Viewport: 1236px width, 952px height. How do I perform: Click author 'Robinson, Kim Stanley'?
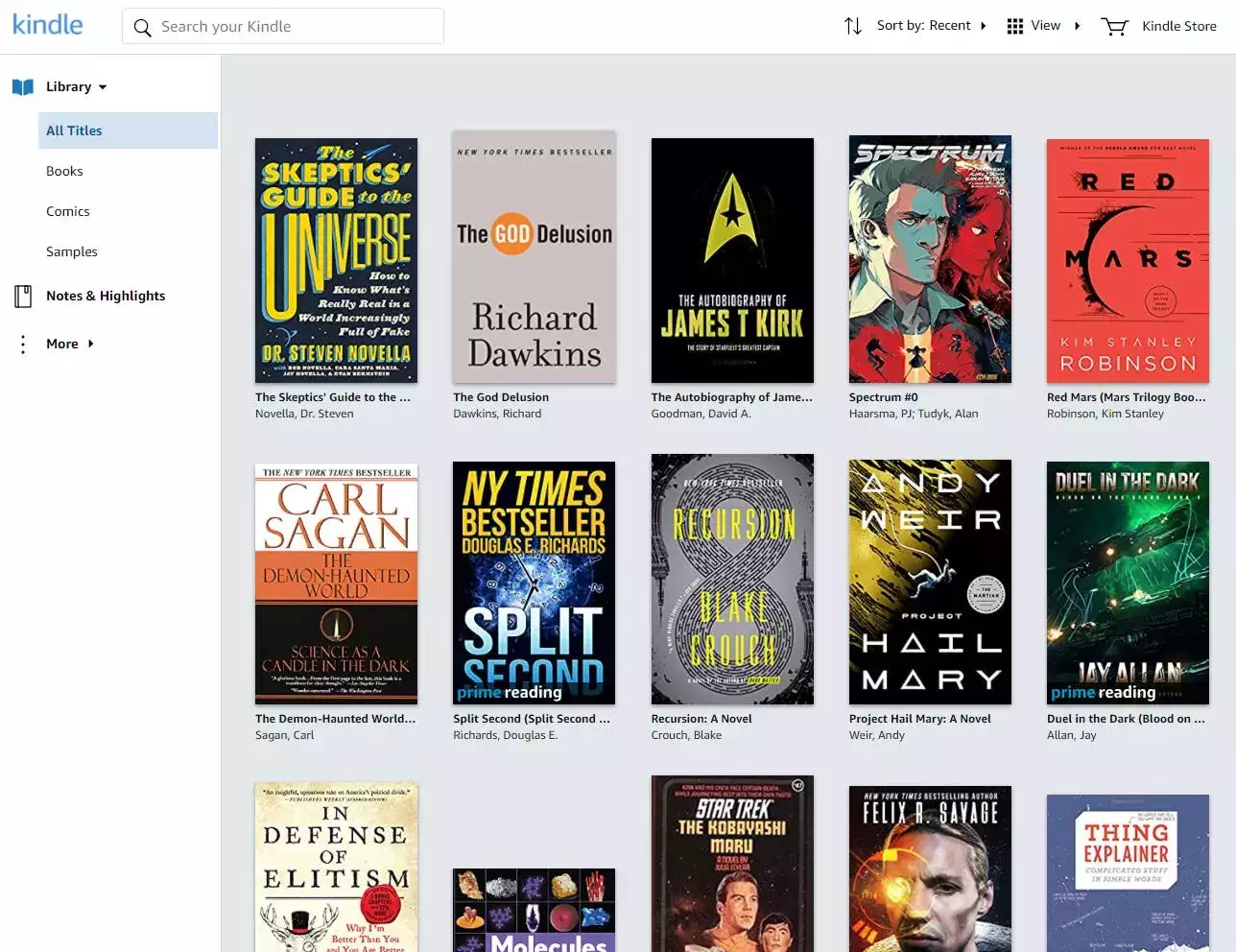pos(1105,414)
